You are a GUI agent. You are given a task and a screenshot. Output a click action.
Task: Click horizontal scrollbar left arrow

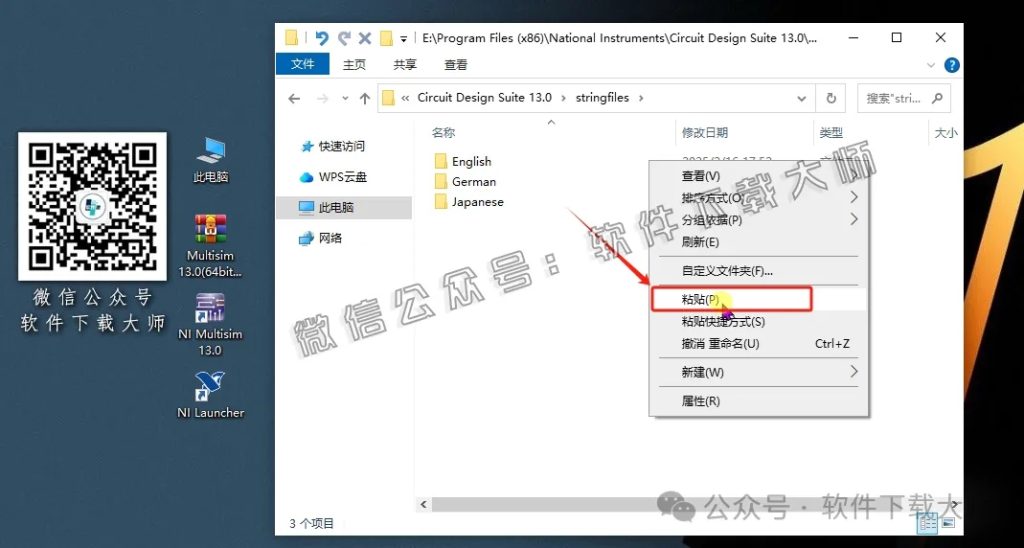coord(423,504)
